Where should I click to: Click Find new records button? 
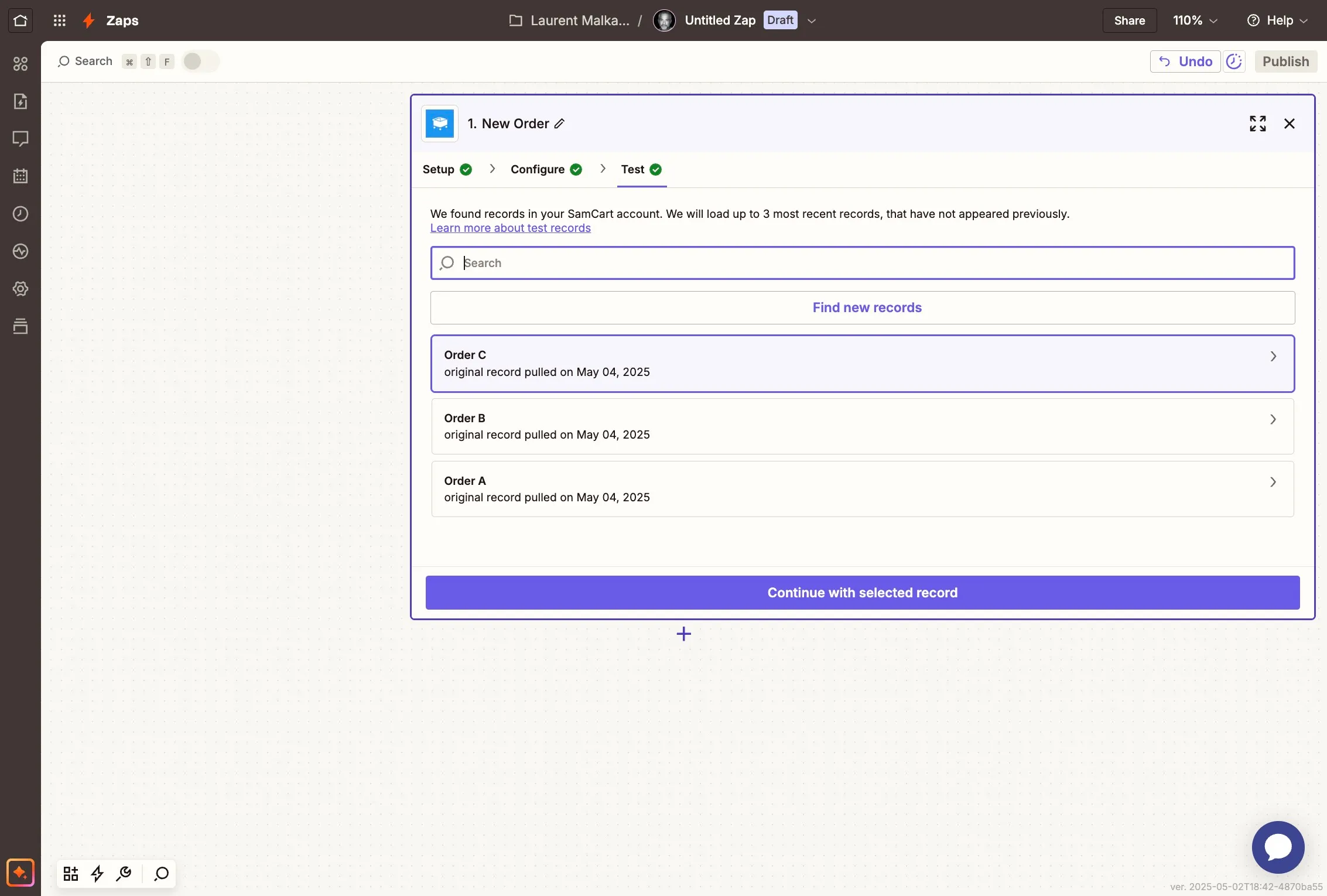click(x=862, y=307)
